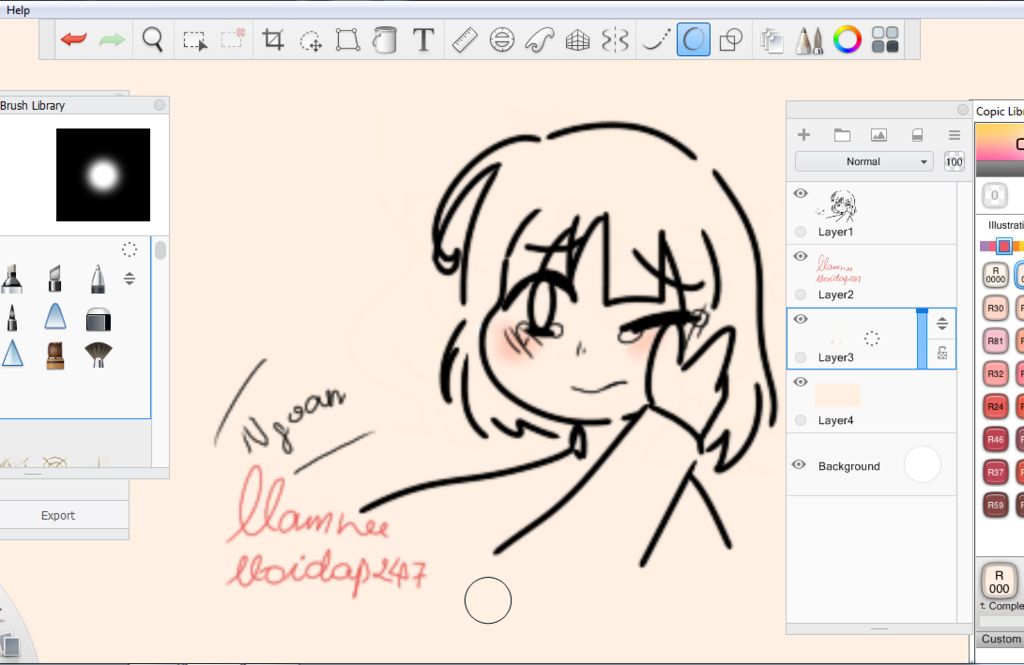Screen dimensions: 1024x665
Task: Hide the Background layer eye icon
Action: [799, 464]
